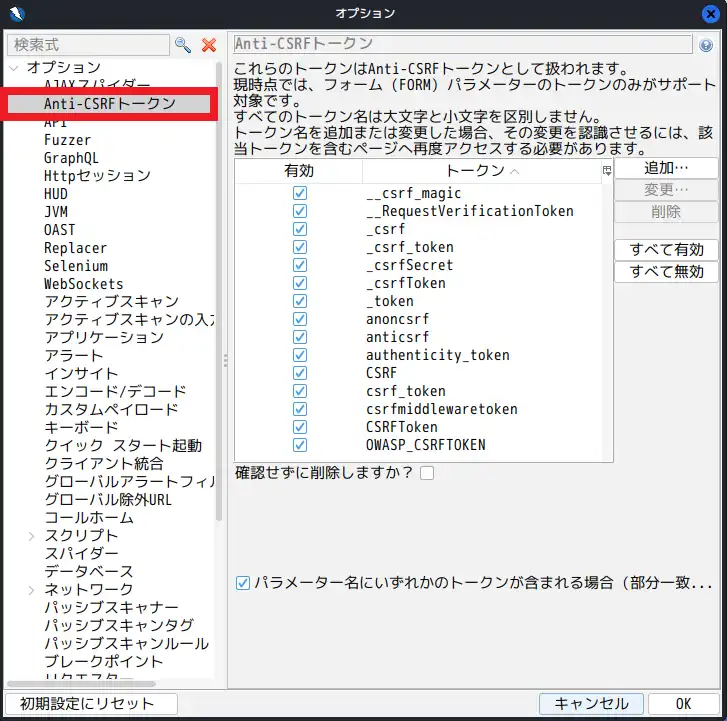Image resolution: width=727 pixels, height=721 pixels.
Task: Uncheck the __csrf_magic token checkbox
Action: [x=299, y=193]
